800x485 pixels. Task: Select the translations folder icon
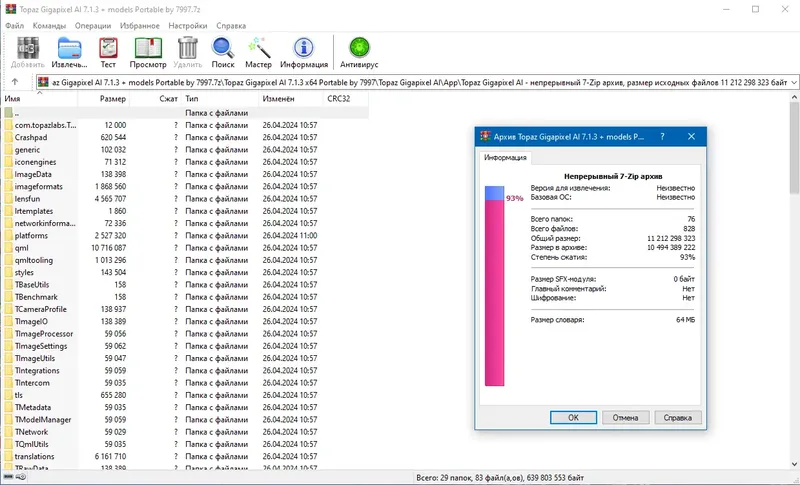(8, 456)
